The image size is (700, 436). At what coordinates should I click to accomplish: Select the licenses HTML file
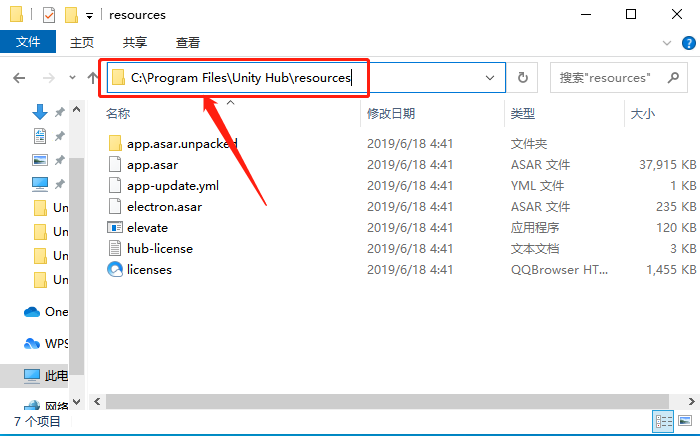pos(149,270)
